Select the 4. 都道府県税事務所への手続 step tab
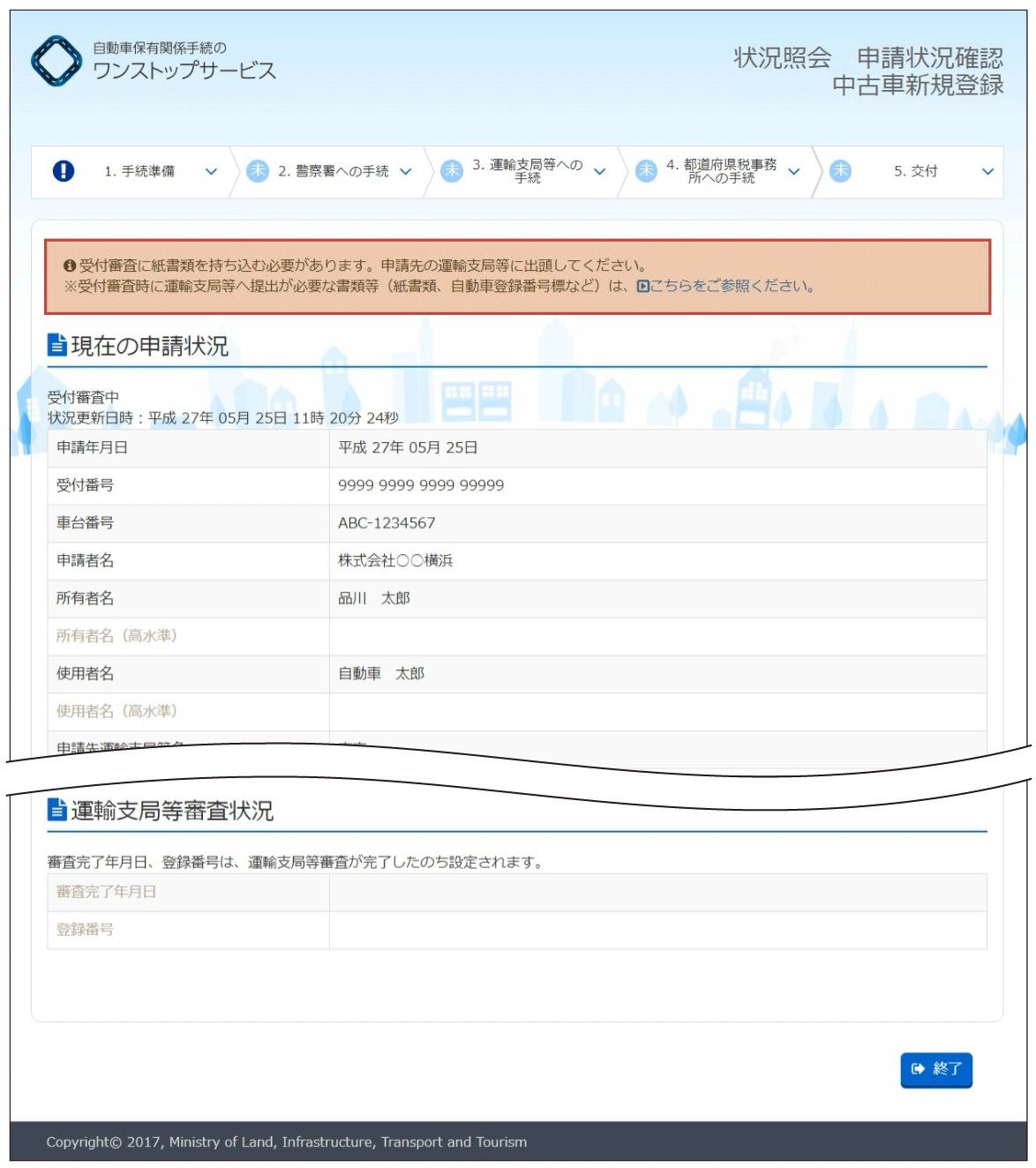Screen dimensions: 1036x1168 point(717,172)
